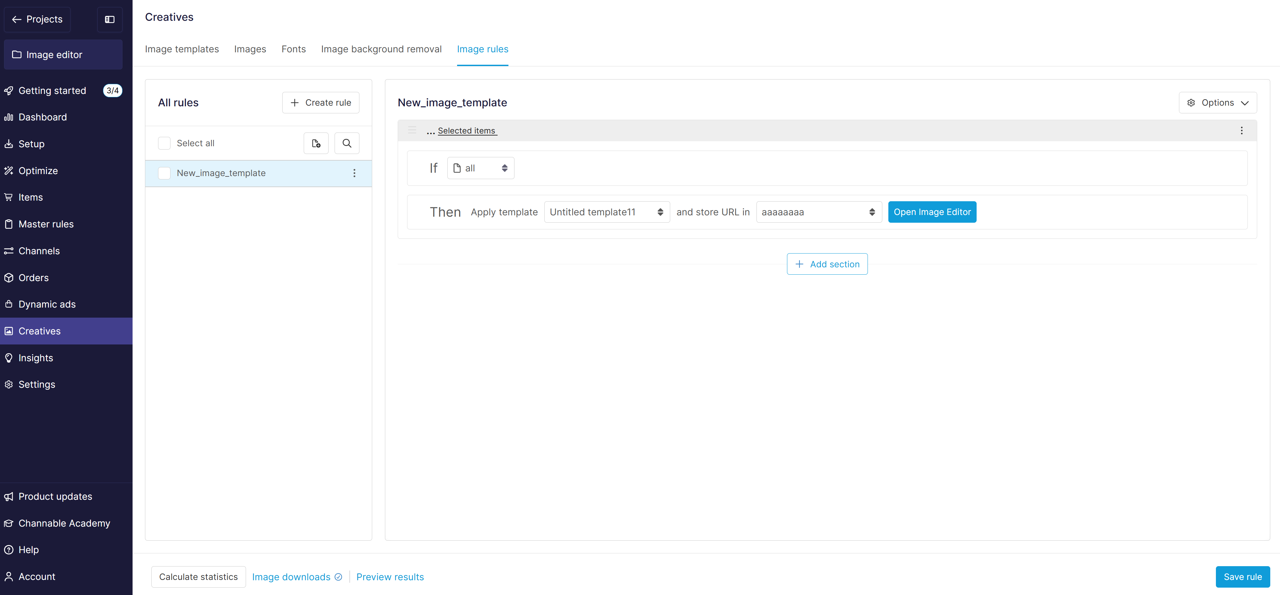Open the 'aaaaaaaa' store URL field dropdown

[818, 212]
